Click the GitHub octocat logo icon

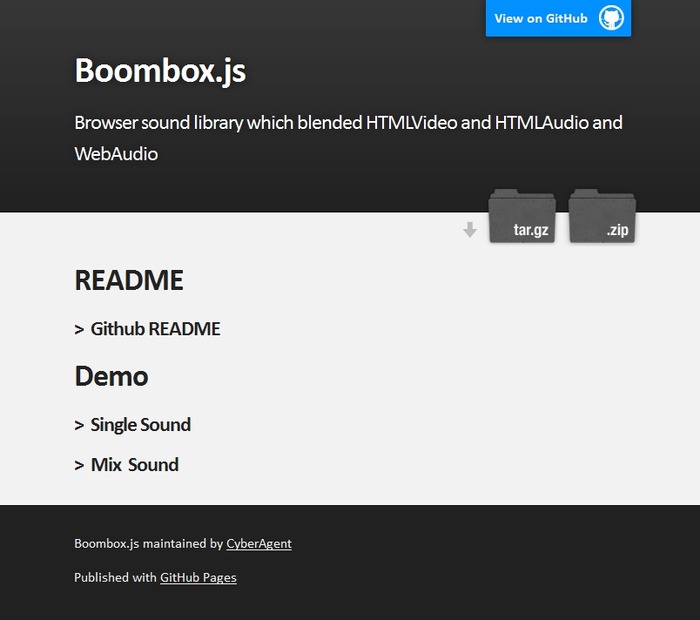[611, 18]
